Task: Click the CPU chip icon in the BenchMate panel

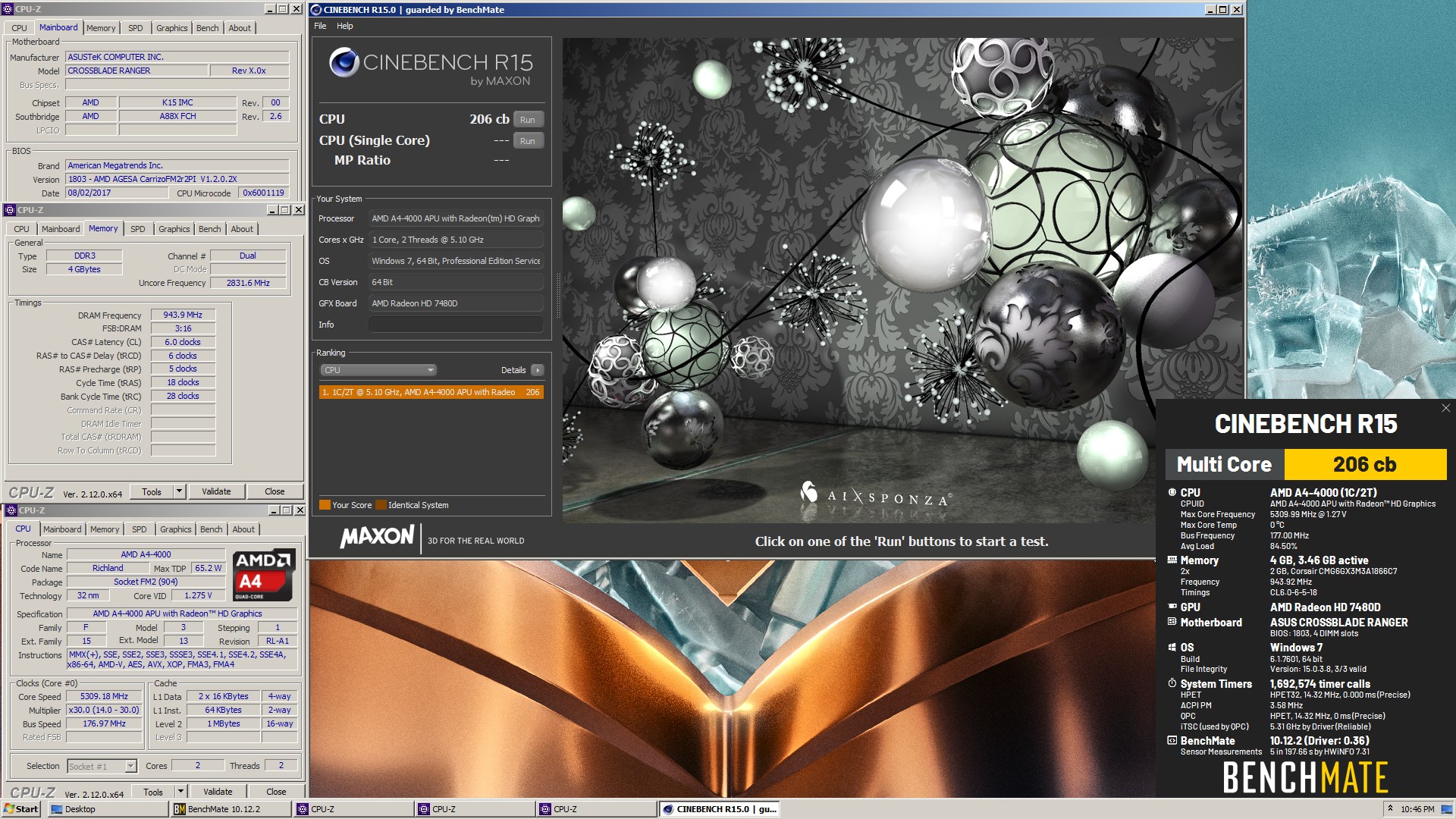Action: (x=1172, y=492)
